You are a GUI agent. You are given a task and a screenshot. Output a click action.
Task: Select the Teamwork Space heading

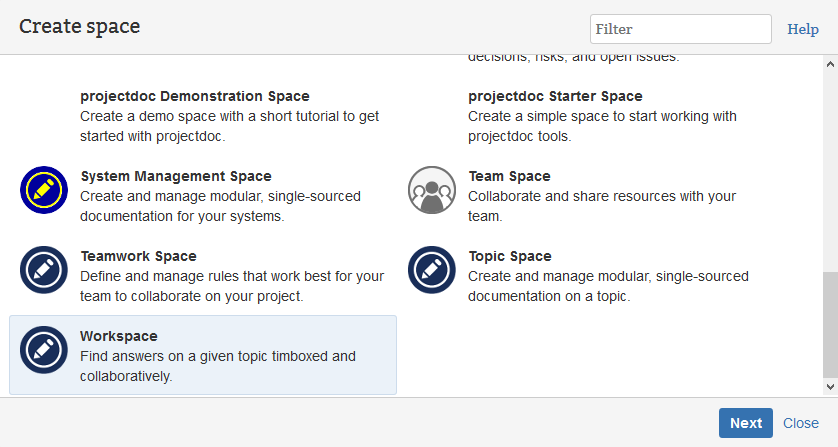point(138,256)
